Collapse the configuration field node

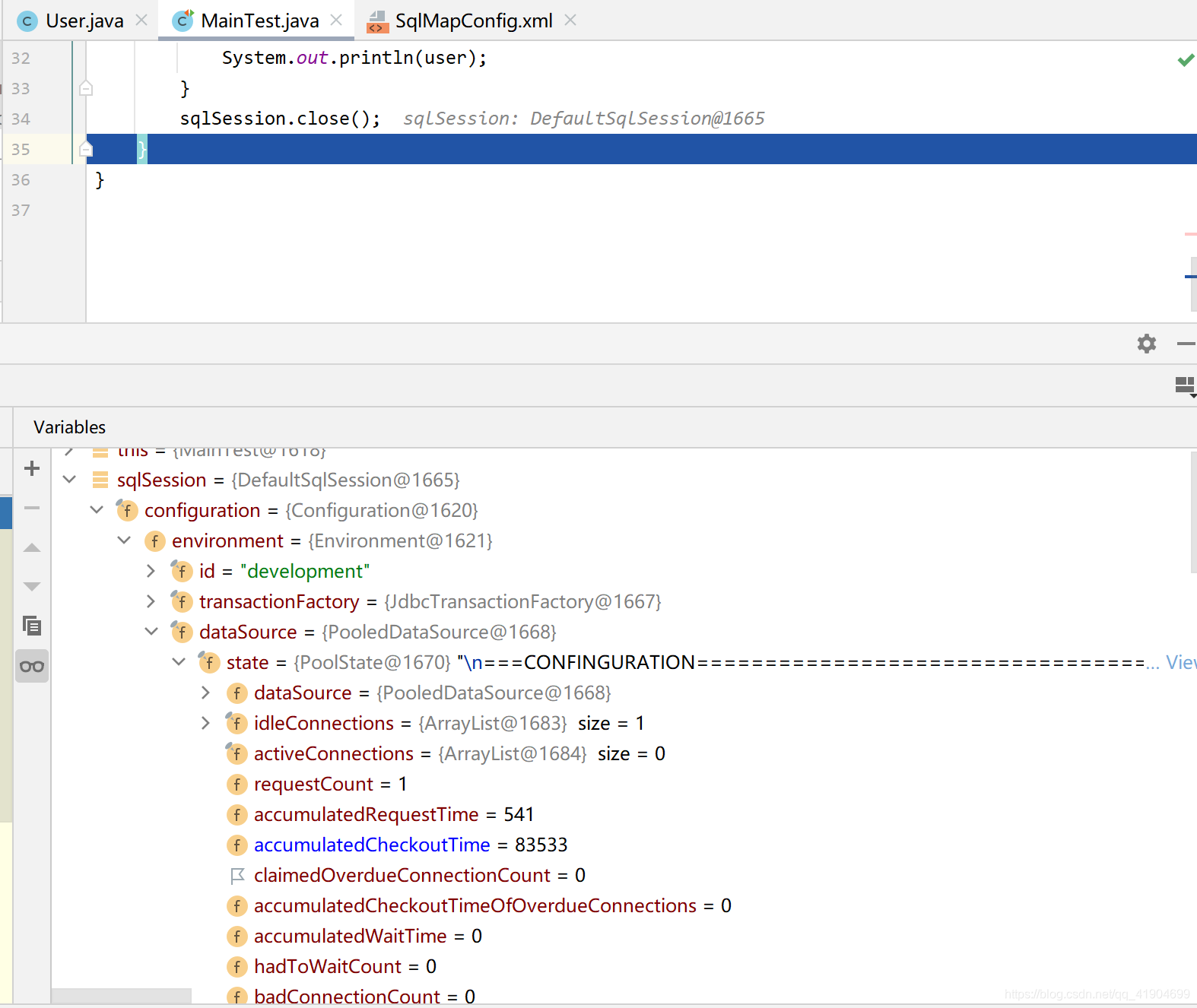97,510
